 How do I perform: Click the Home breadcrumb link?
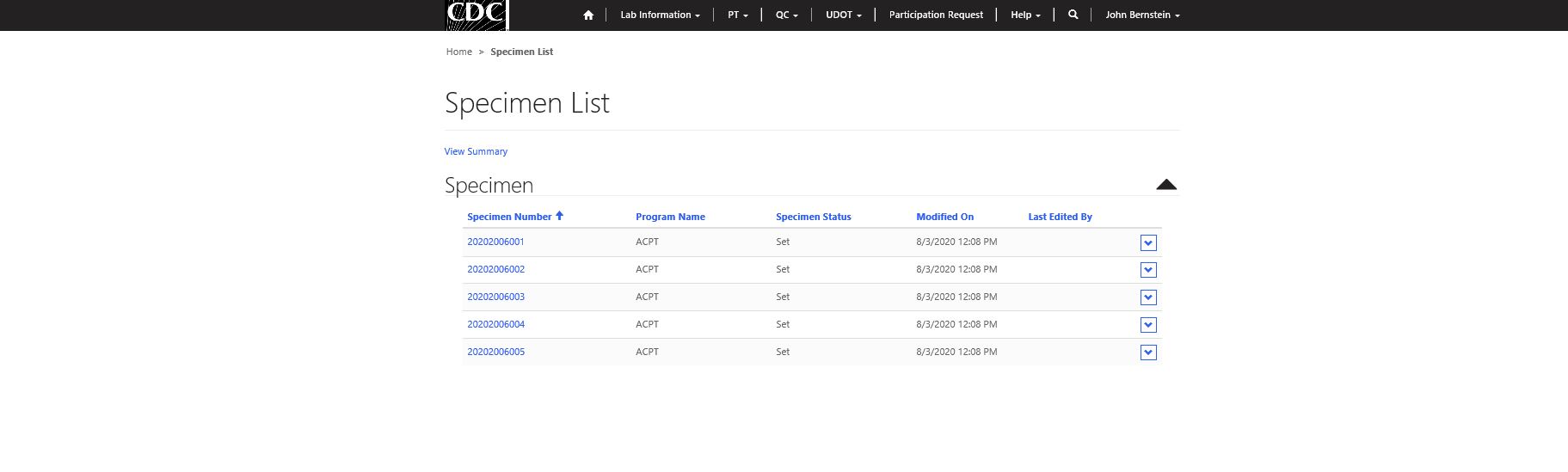pos(458,52)
